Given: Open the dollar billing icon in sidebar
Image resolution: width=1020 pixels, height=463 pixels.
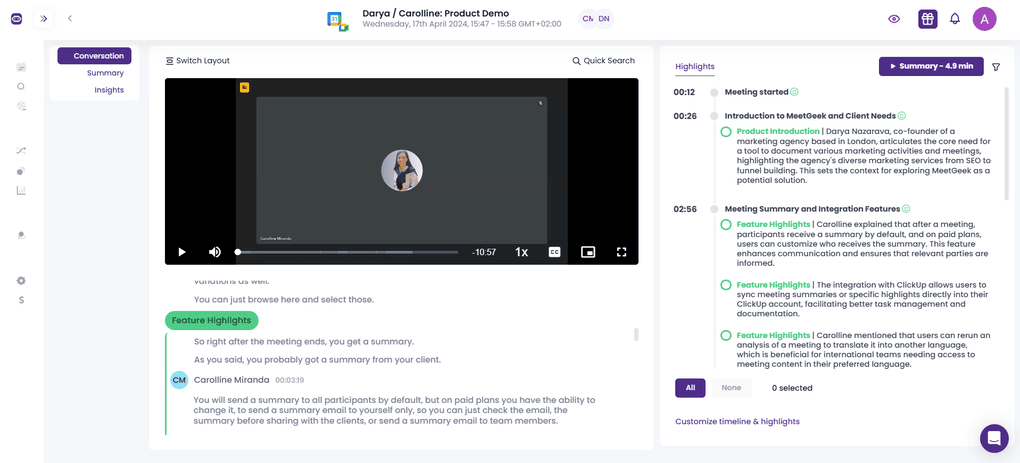Looking at the screenshot, I should click(21, 300).
